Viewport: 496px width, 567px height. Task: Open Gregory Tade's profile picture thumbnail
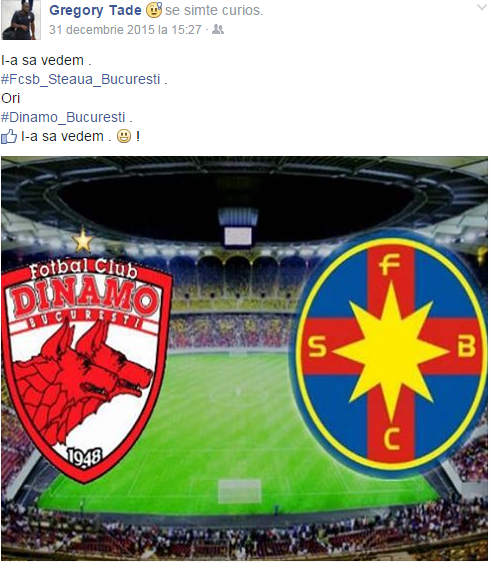coord(21,20)
